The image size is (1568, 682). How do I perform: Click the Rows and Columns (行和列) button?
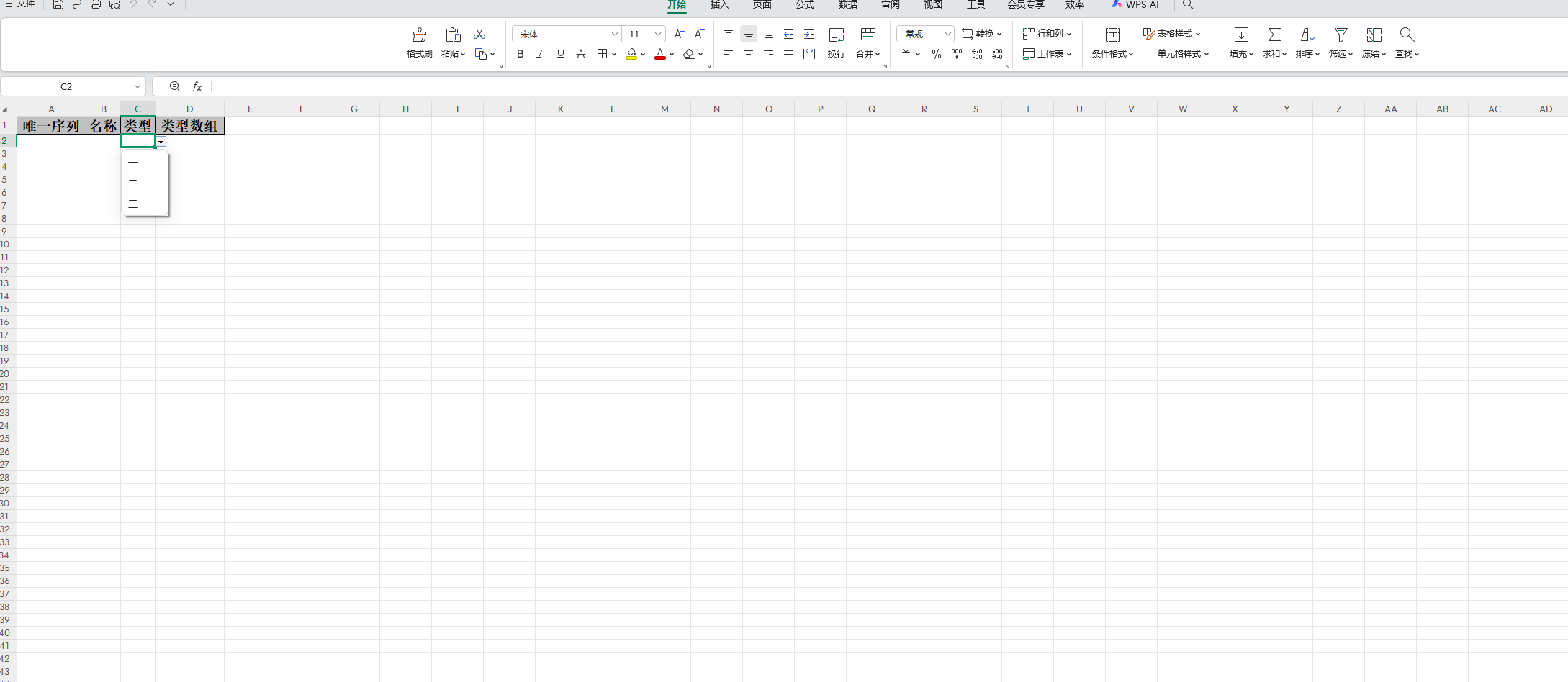point(1047,34)
